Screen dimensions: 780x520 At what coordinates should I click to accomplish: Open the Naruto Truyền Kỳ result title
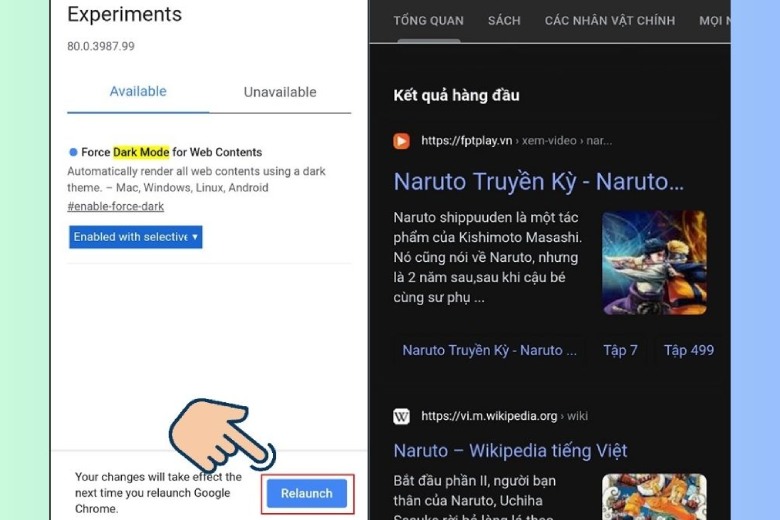(x=539, y=182)
